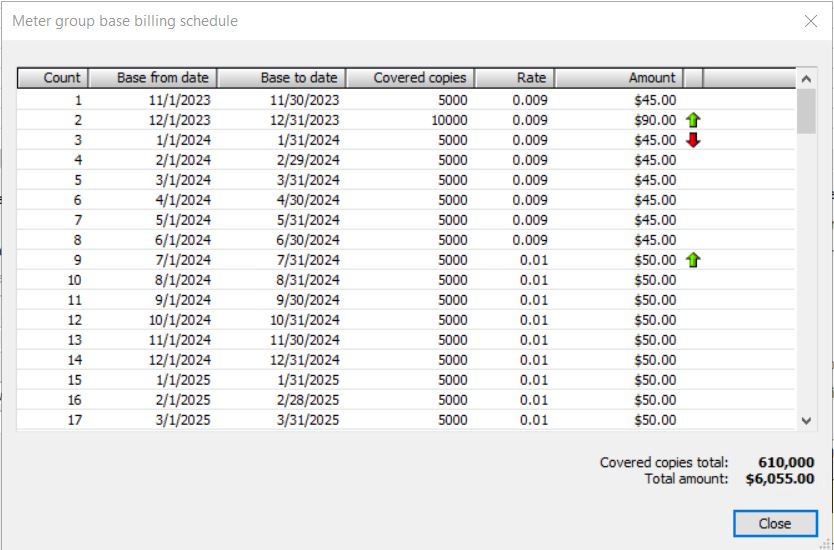The width and height of the screenshot is (834, 550).
Task: Select the 7/1/2024 base from date cell
Action: tap(184, 260)
